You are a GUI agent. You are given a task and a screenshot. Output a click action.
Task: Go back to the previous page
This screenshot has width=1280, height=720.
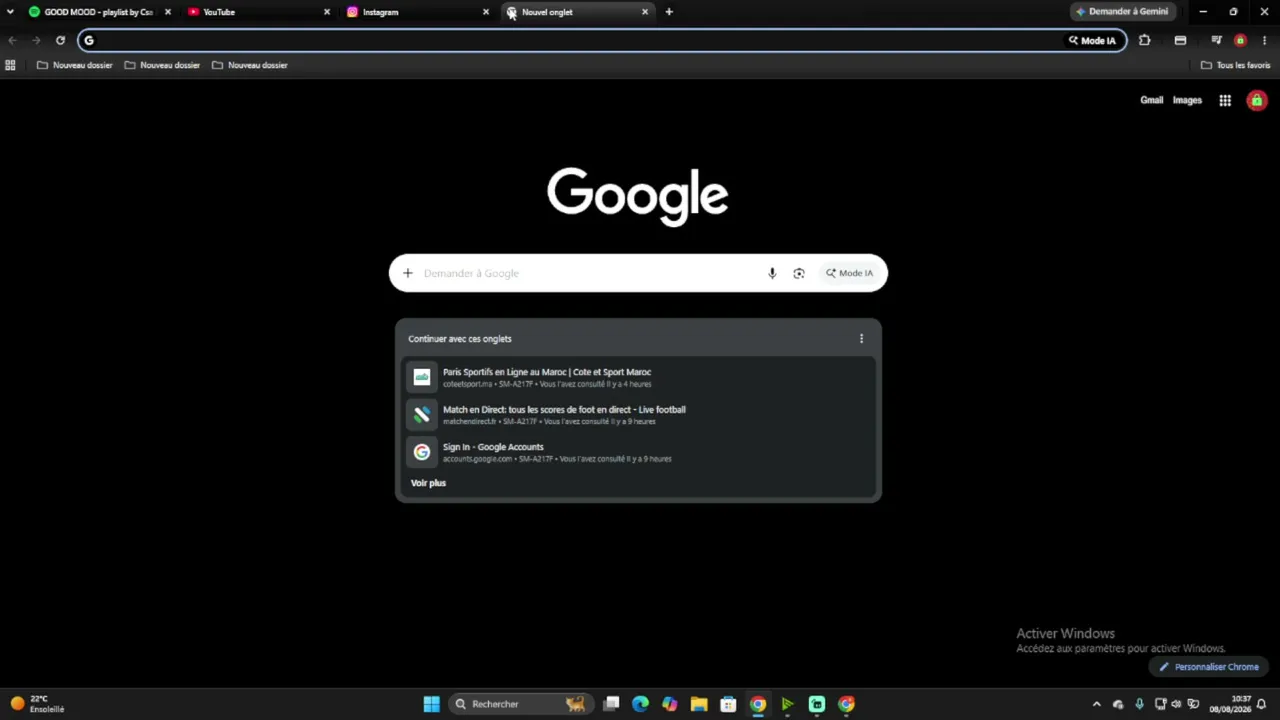pos(12,41)
